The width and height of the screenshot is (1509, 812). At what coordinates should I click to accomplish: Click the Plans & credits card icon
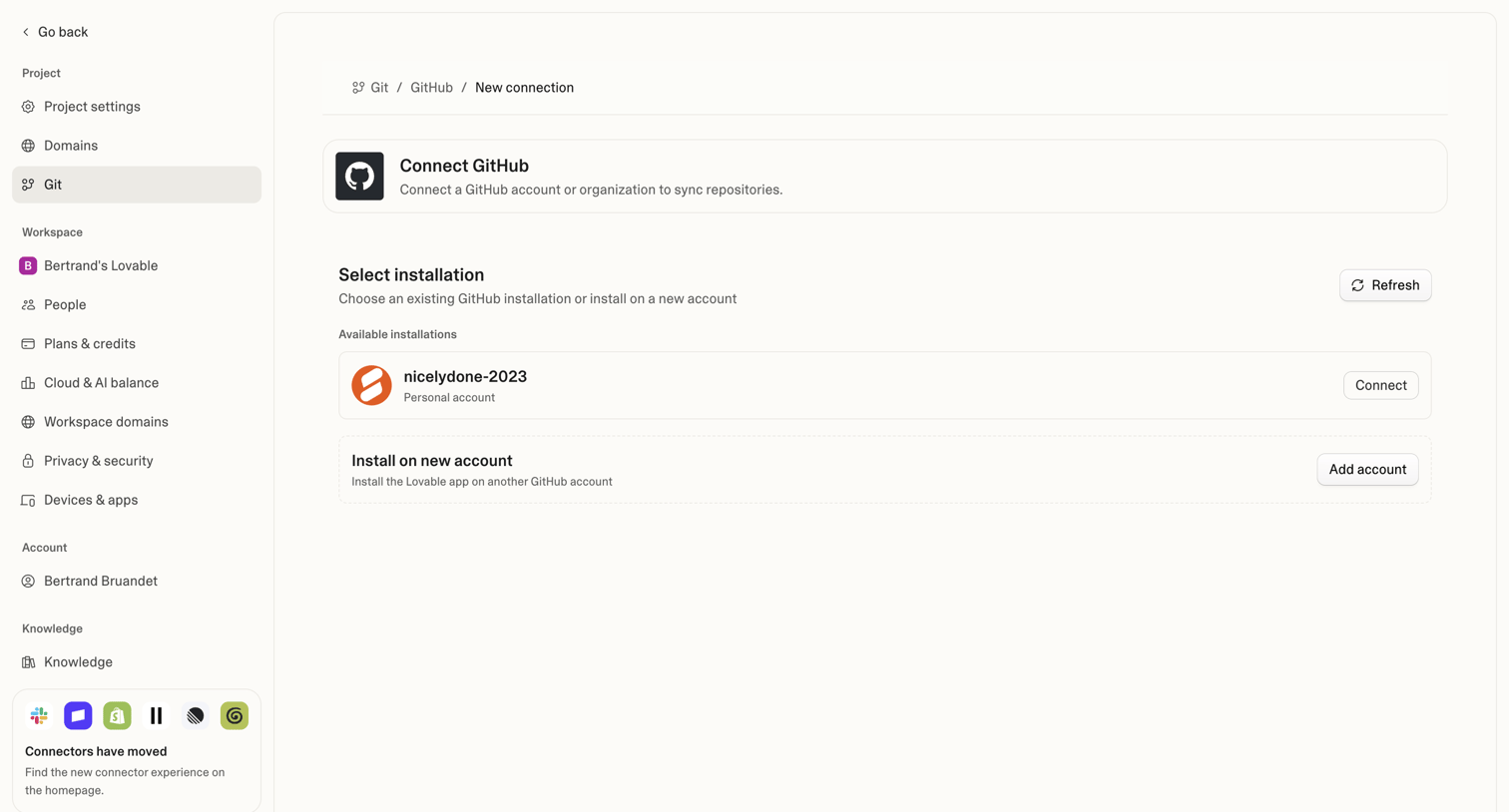pos(28,344)
